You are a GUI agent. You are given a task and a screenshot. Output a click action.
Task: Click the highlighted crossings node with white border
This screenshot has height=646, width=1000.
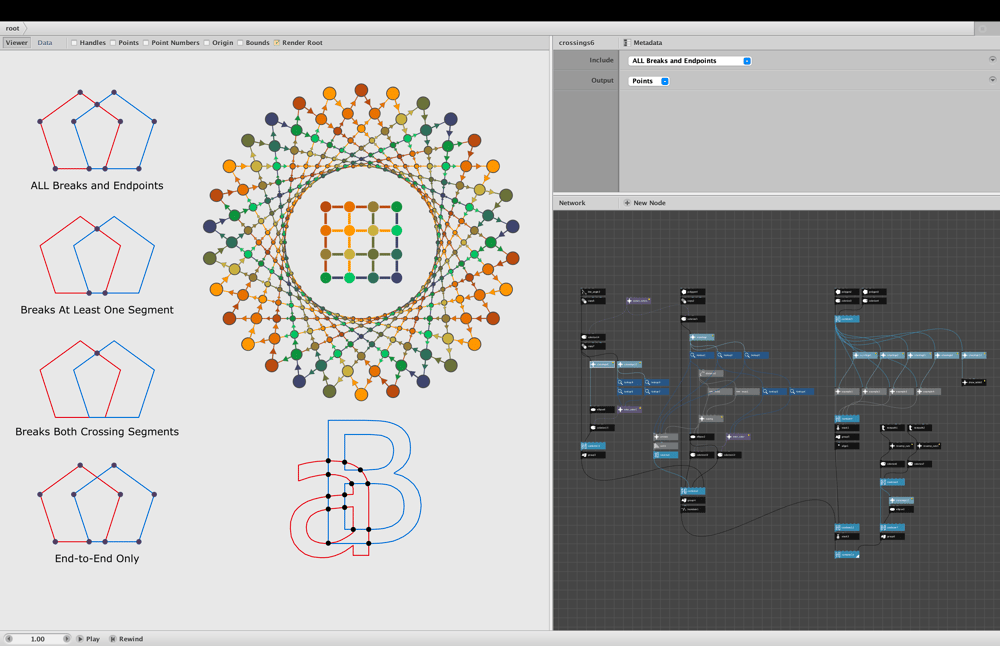[602, 364]
